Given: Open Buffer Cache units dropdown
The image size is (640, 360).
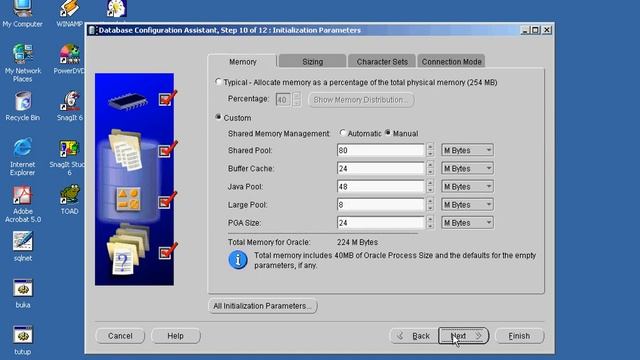Looking at the screenshot, I should 467,168.
